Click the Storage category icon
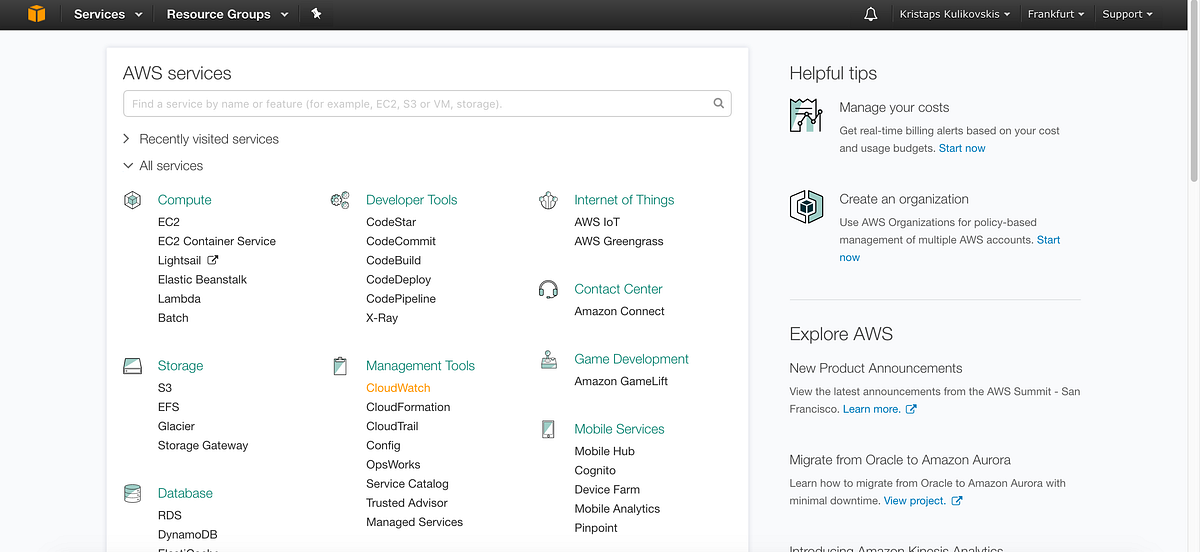Image resolution: width=1200 pixels, height=552 pixels. [132, 366]
